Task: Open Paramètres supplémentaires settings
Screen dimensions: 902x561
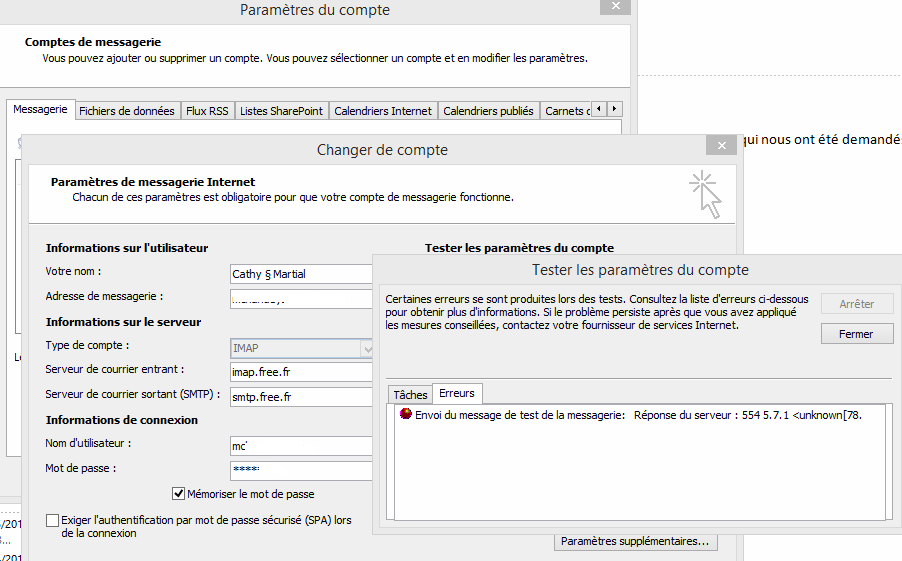Action: click(x=636, y=541)
